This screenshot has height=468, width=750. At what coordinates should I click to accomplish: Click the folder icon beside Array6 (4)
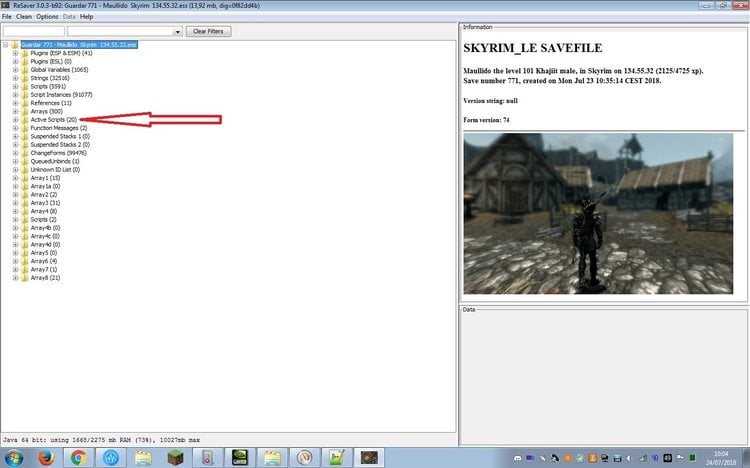24,261
